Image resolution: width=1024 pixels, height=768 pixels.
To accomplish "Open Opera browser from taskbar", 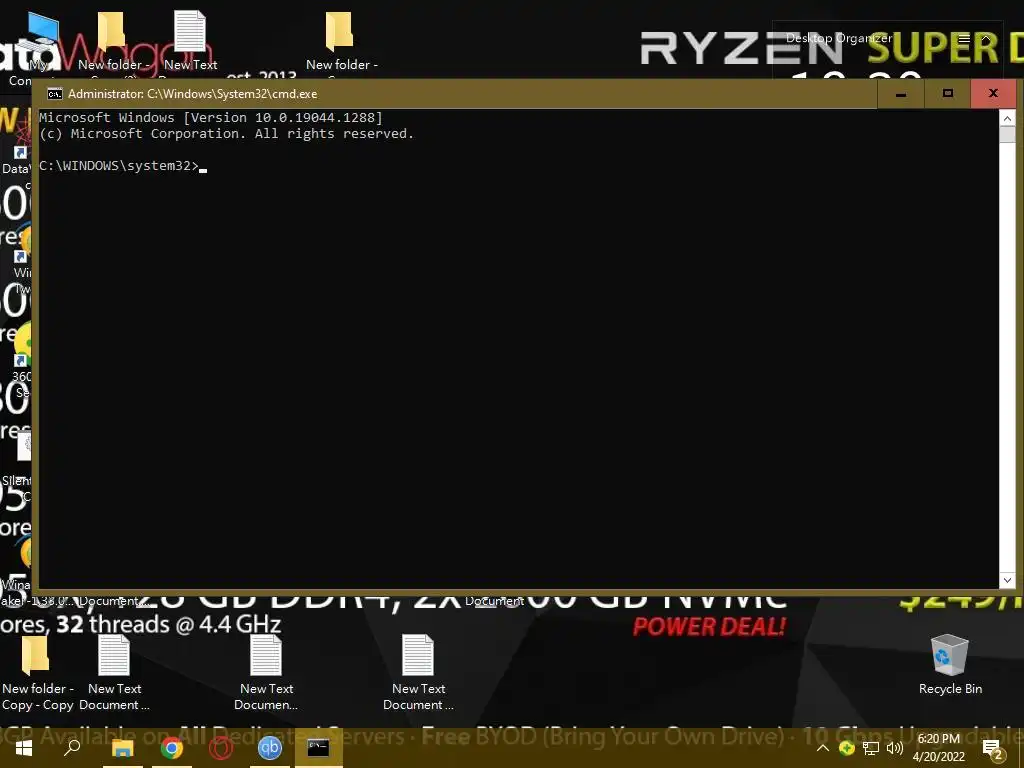I will pyautogui.click(x=221, y=748).
